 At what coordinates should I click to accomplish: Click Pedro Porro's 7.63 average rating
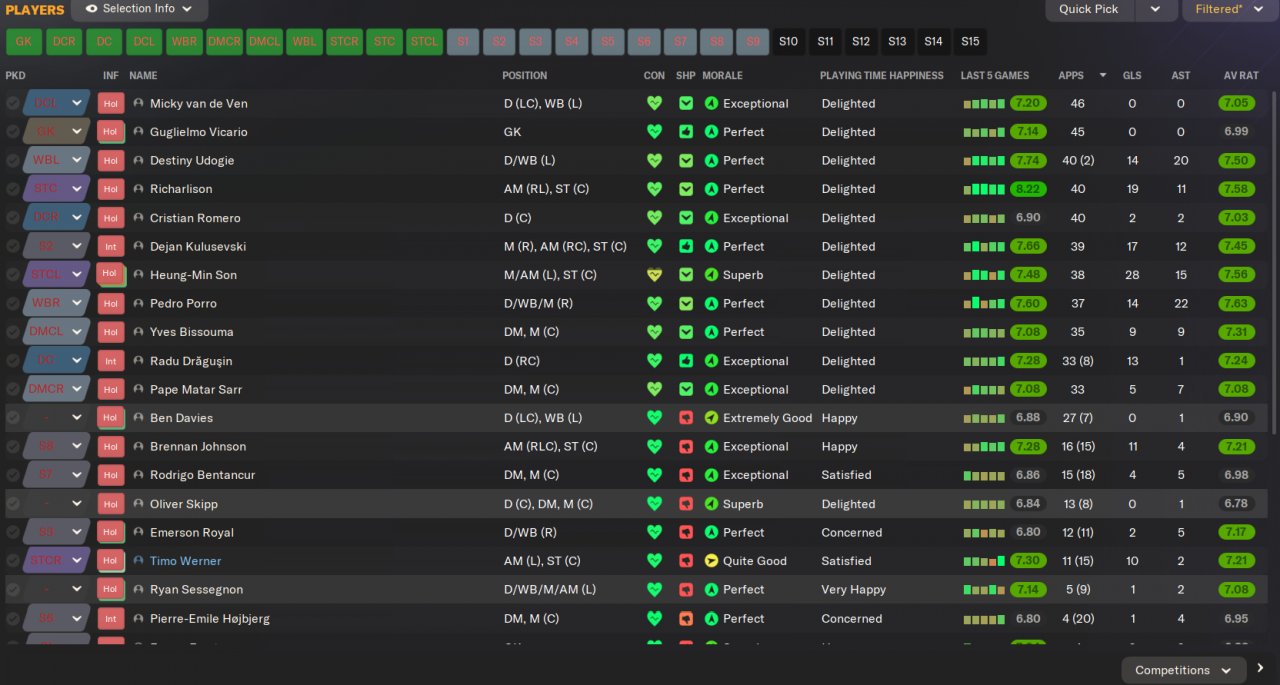(1236, 303)
